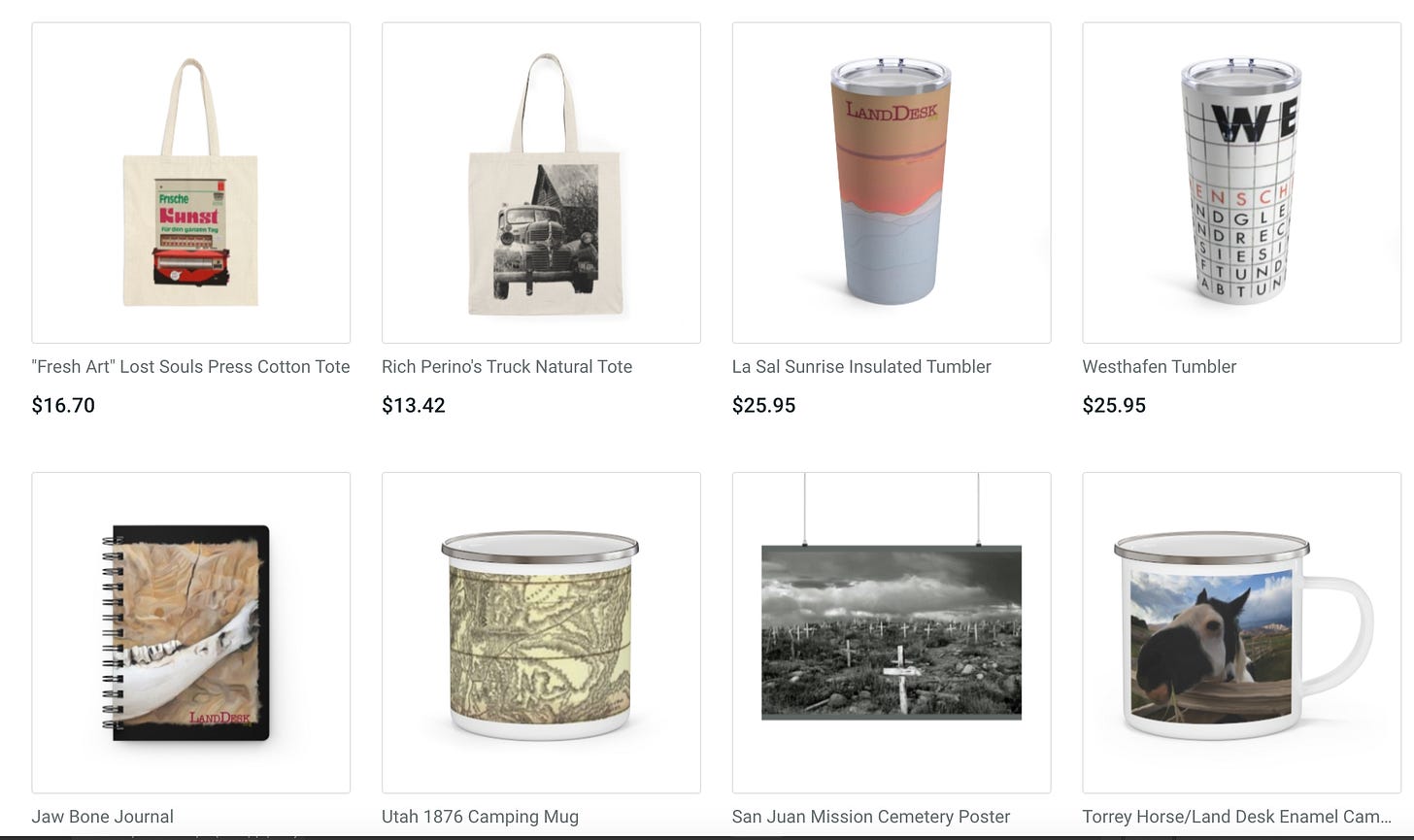This screenshot has height=840, width=1414.
Task: Open Rich Perino's Truck tote image
Action: click(541, 183)
